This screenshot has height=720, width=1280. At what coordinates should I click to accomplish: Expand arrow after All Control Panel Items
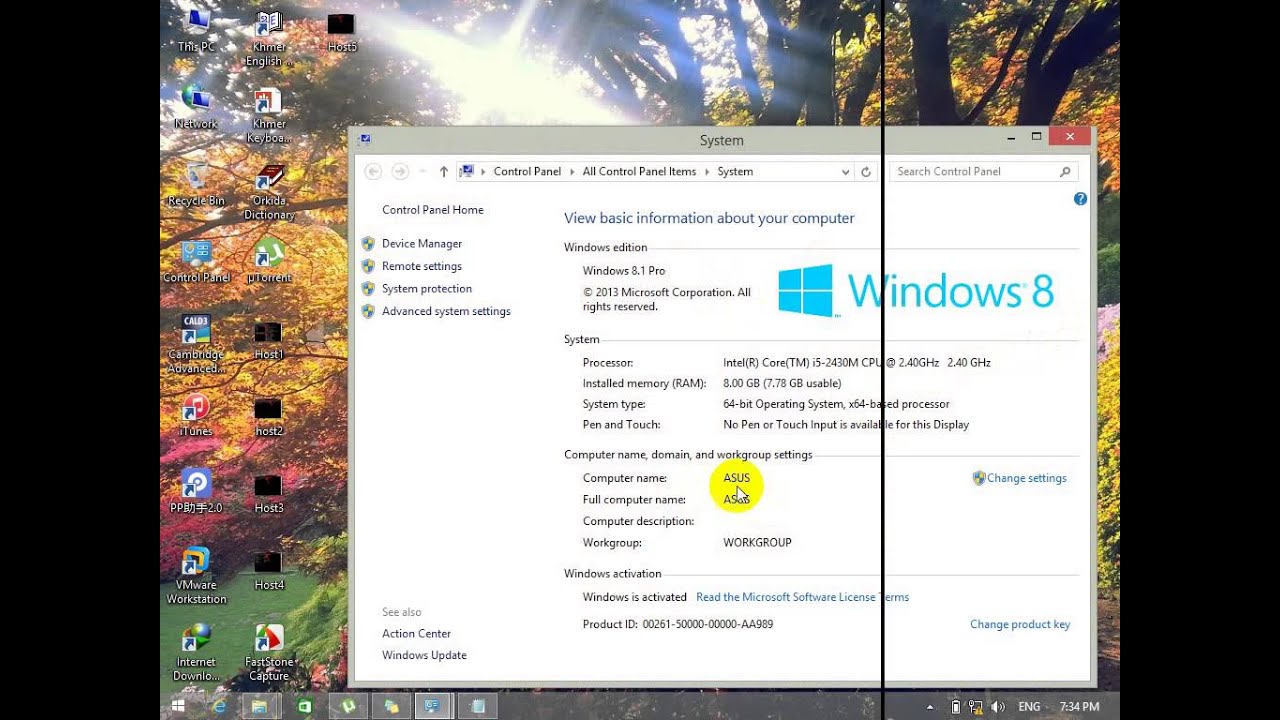coord(707,172)
